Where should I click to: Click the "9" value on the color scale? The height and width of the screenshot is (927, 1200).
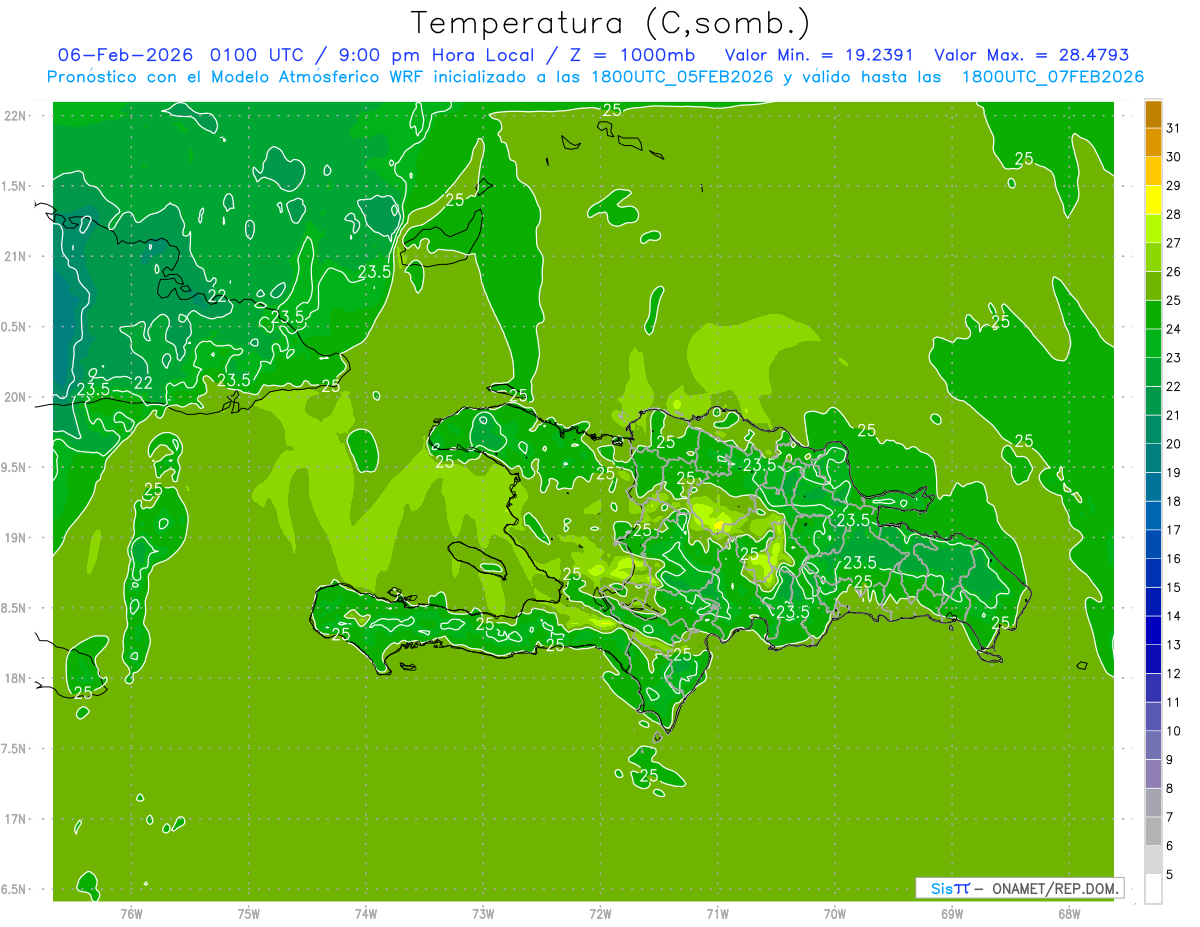click(x=1170, y=760)
